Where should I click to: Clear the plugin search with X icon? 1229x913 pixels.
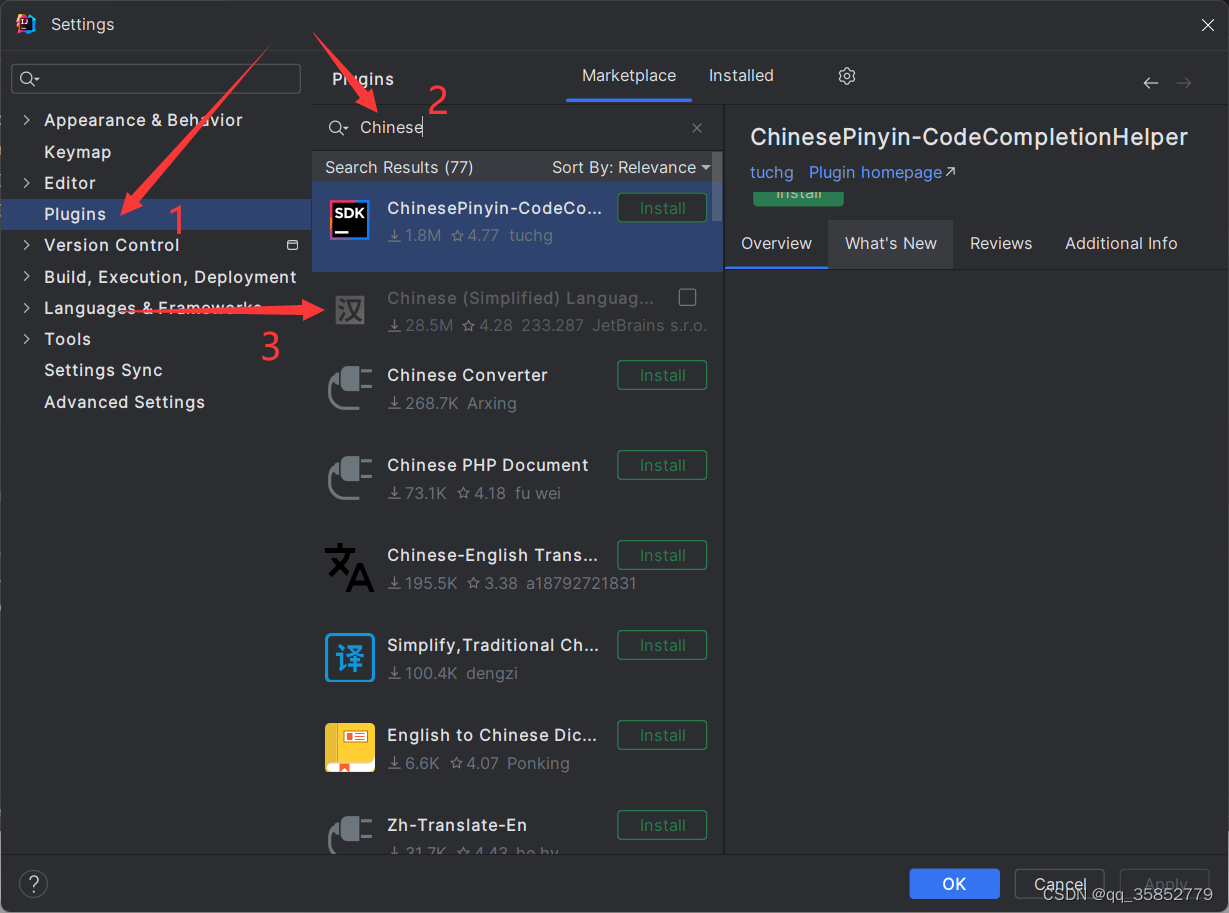(x=697, y=128)
